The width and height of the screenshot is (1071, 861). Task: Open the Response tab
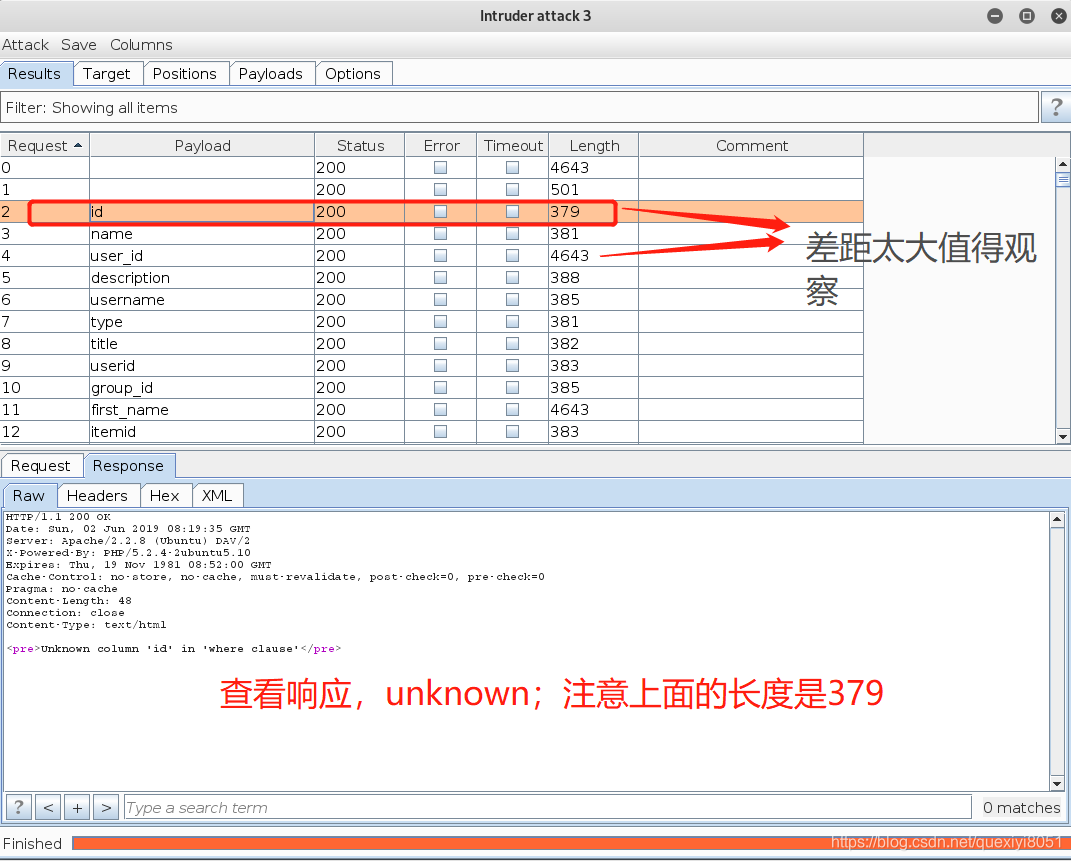(x=128, y=466)
